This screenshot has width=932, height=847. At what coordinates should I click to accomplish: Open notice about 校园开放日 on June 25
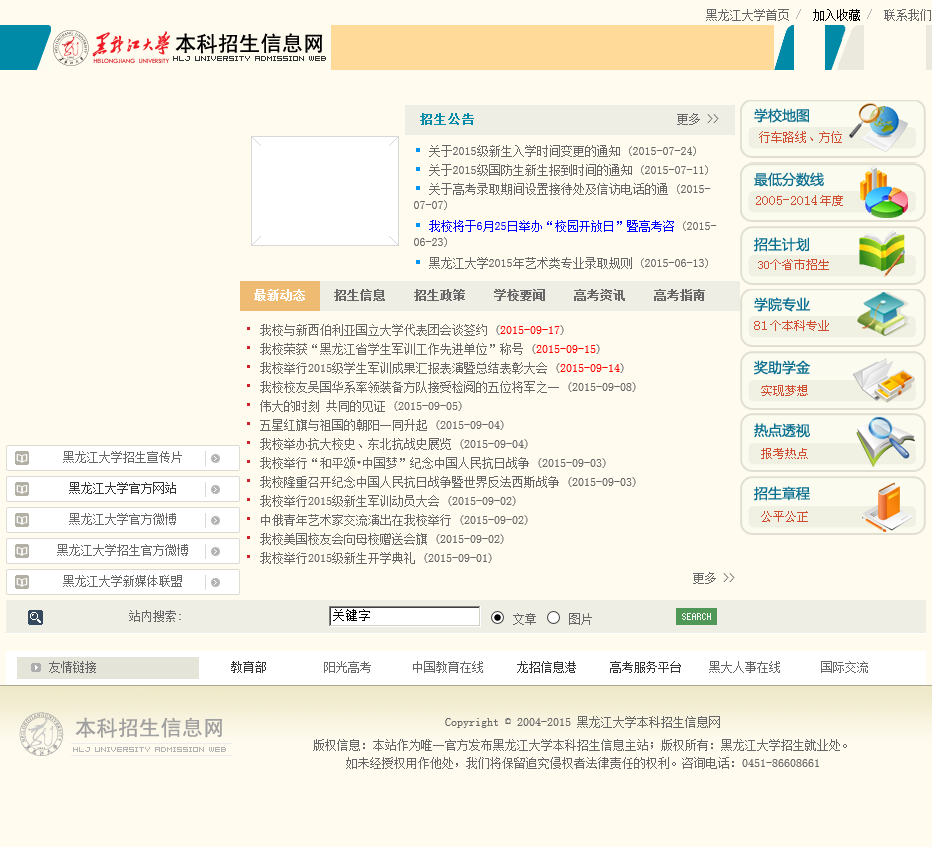point(552,226)
